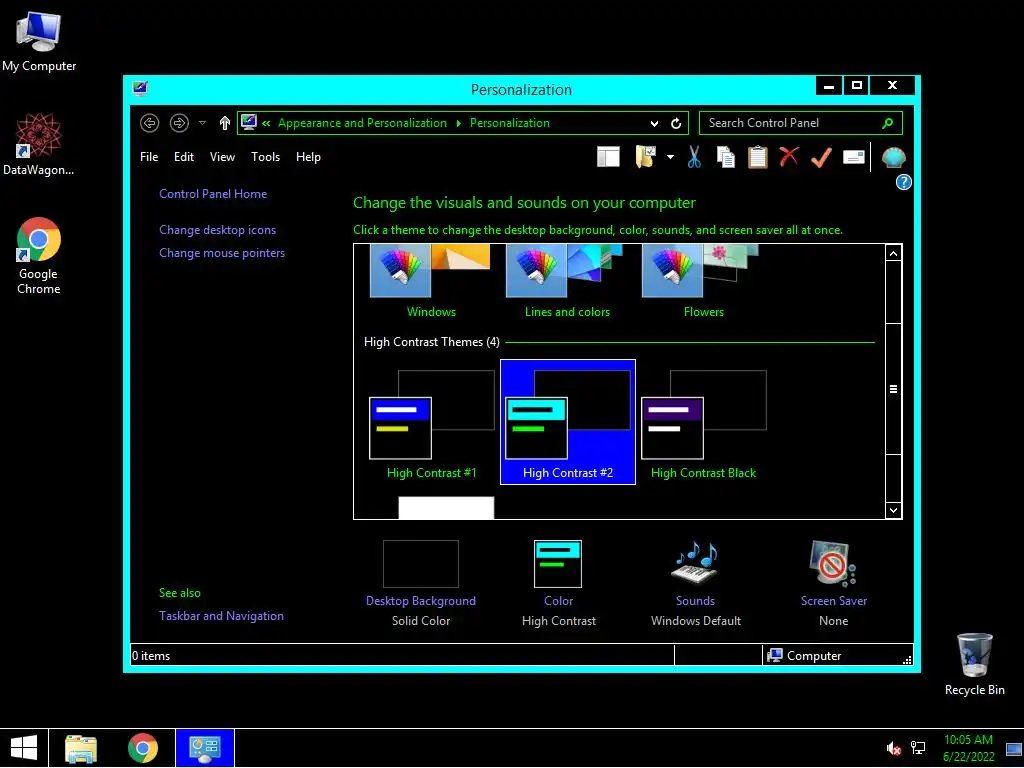Open the Edit menu
1024x768 pixels.
click(x=184, y=157)
